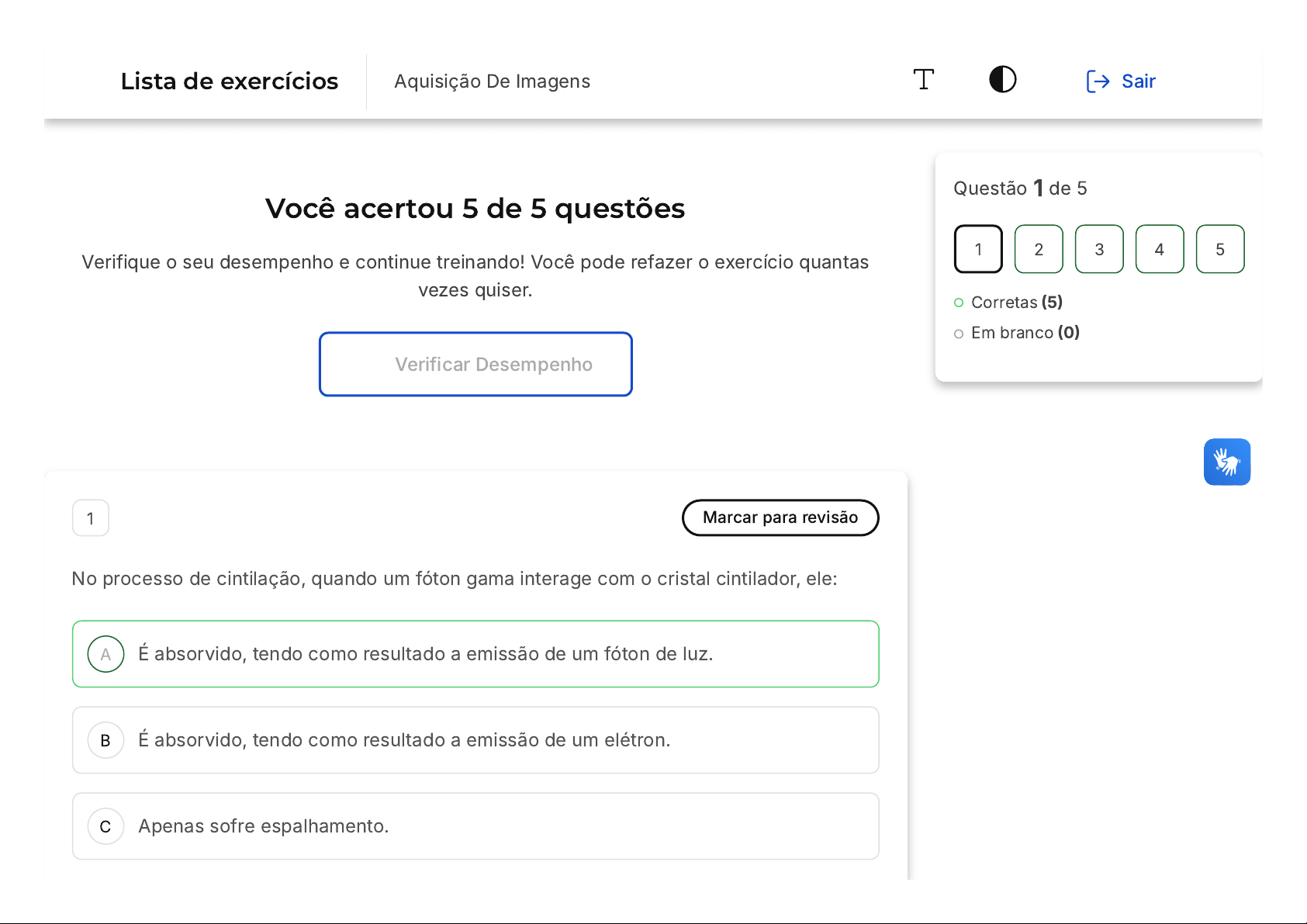Image resolution: width=1307 pixels, height=924 pixels.
Task: Jump to question 4 box
Action: pos(1160,249)
